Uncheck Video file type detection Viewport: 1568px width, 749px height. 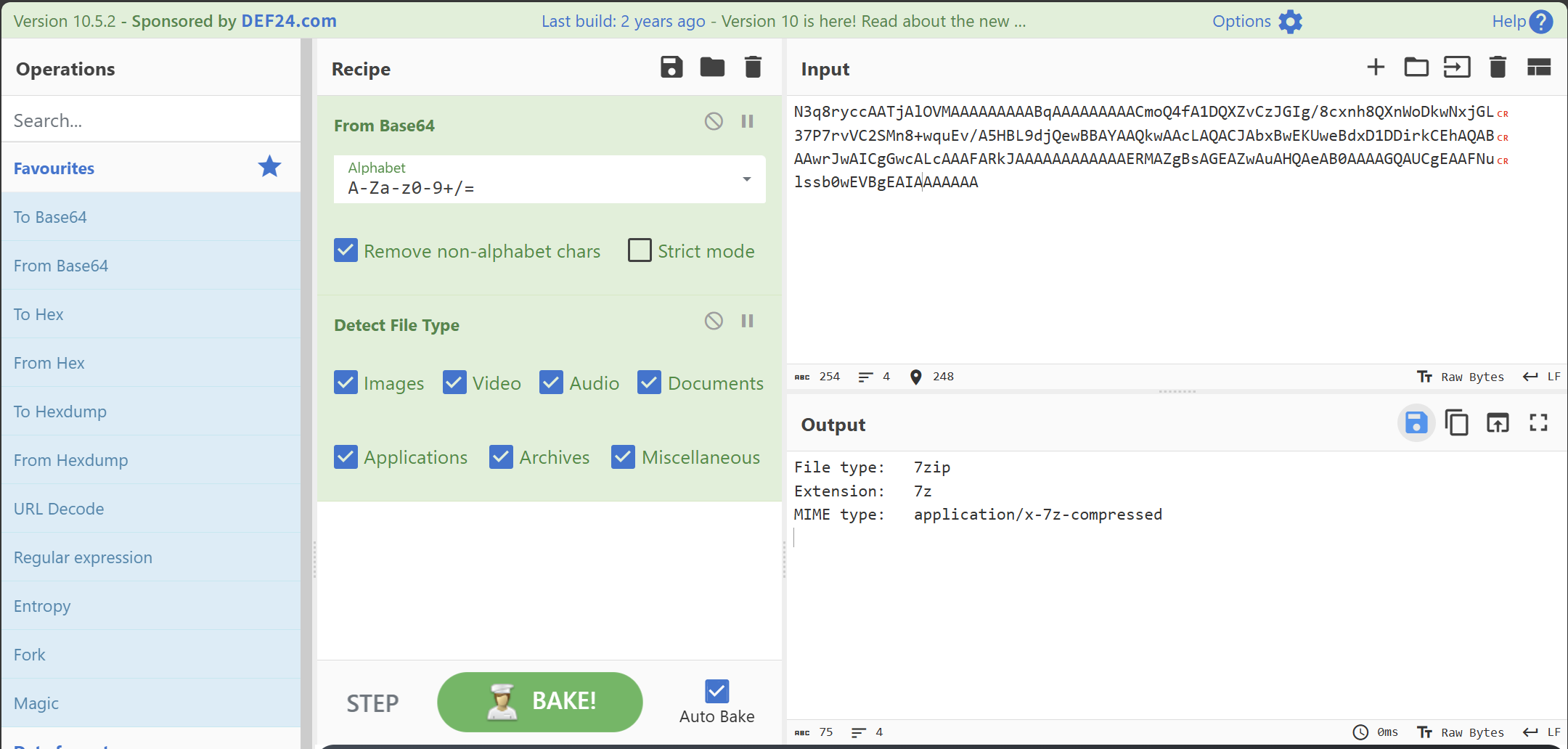point(454,382)
